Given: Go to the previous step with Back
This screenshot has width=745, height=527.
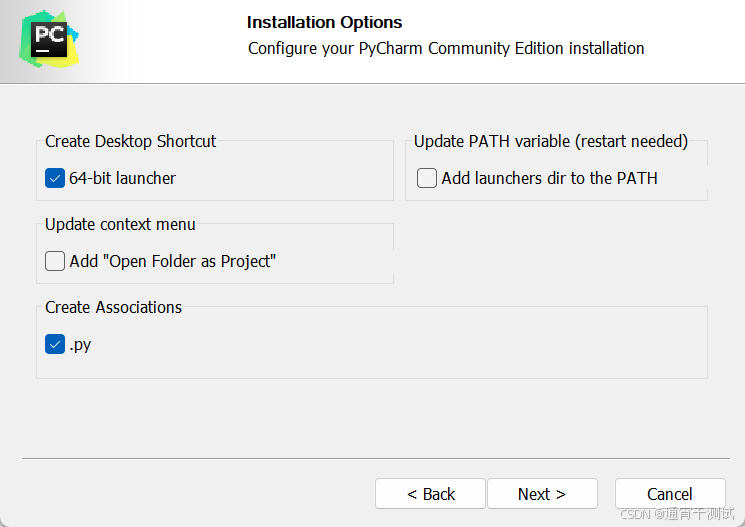Looking at the screenshot, I should tap(430, 494).
